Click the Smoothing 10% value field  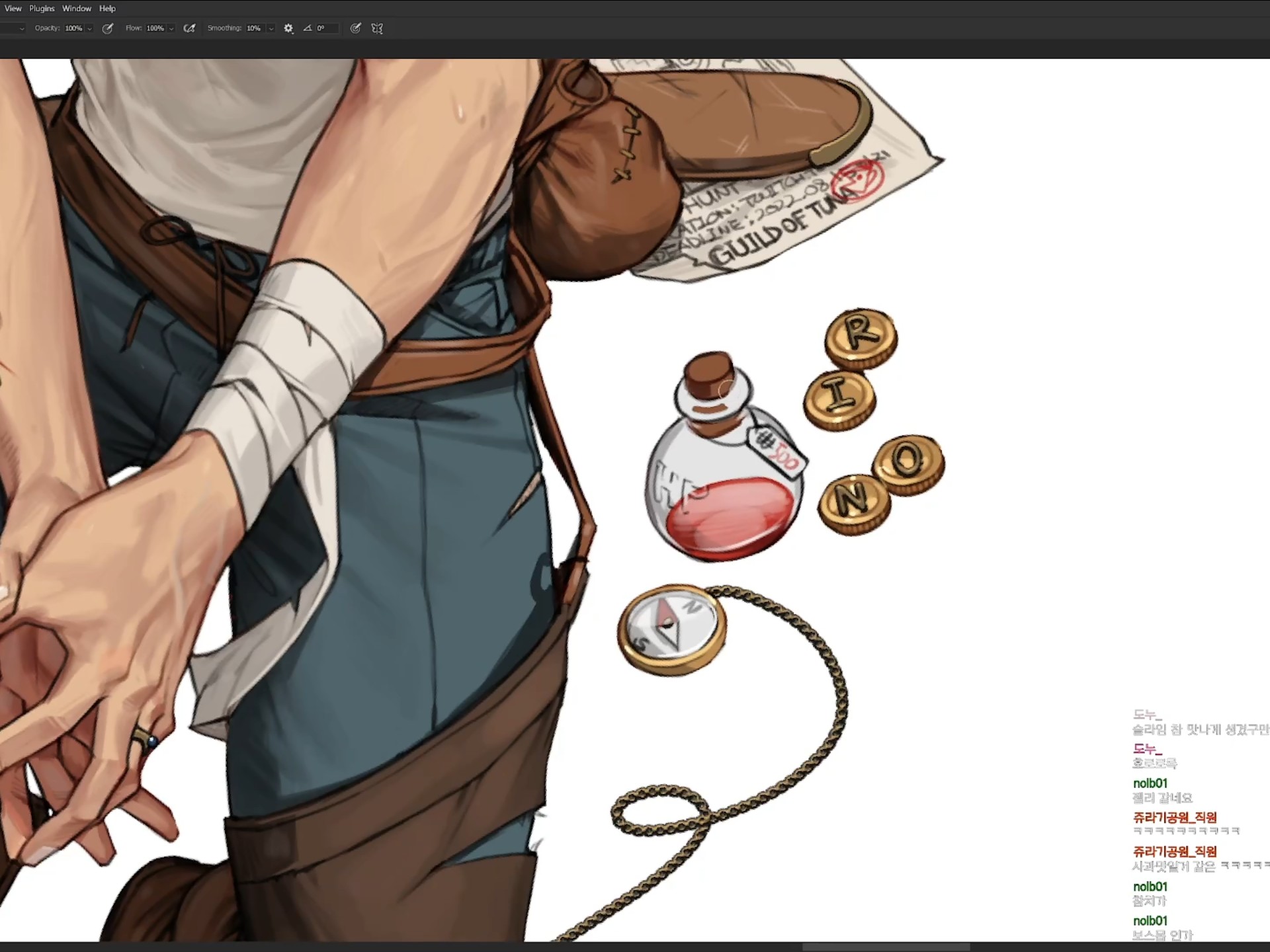[x=254, y=28]
